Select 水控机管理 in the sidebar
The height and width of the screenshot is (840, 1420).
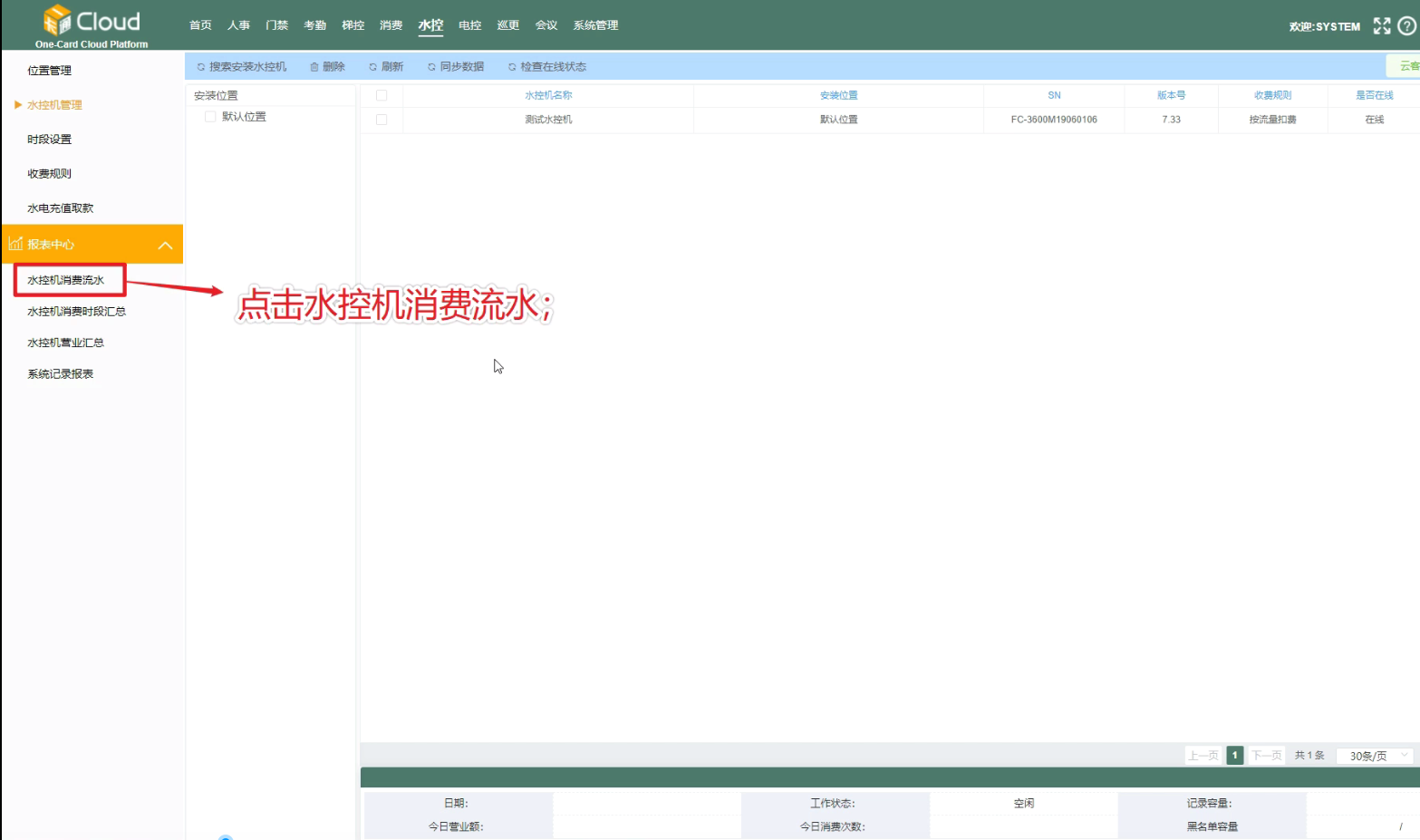tap(54, 105)
